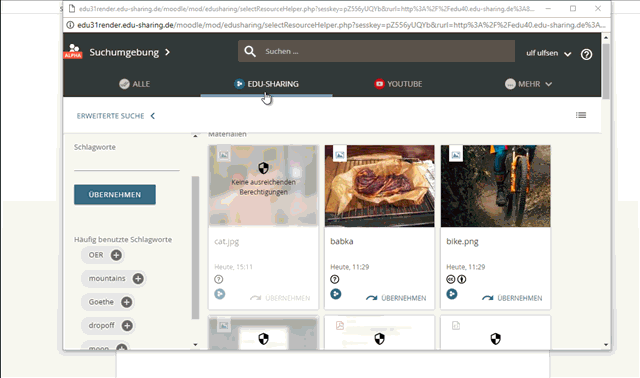
Task: Click the edu-sharing source icon on cat.jpg card
Action: click(x=220, y=294)
